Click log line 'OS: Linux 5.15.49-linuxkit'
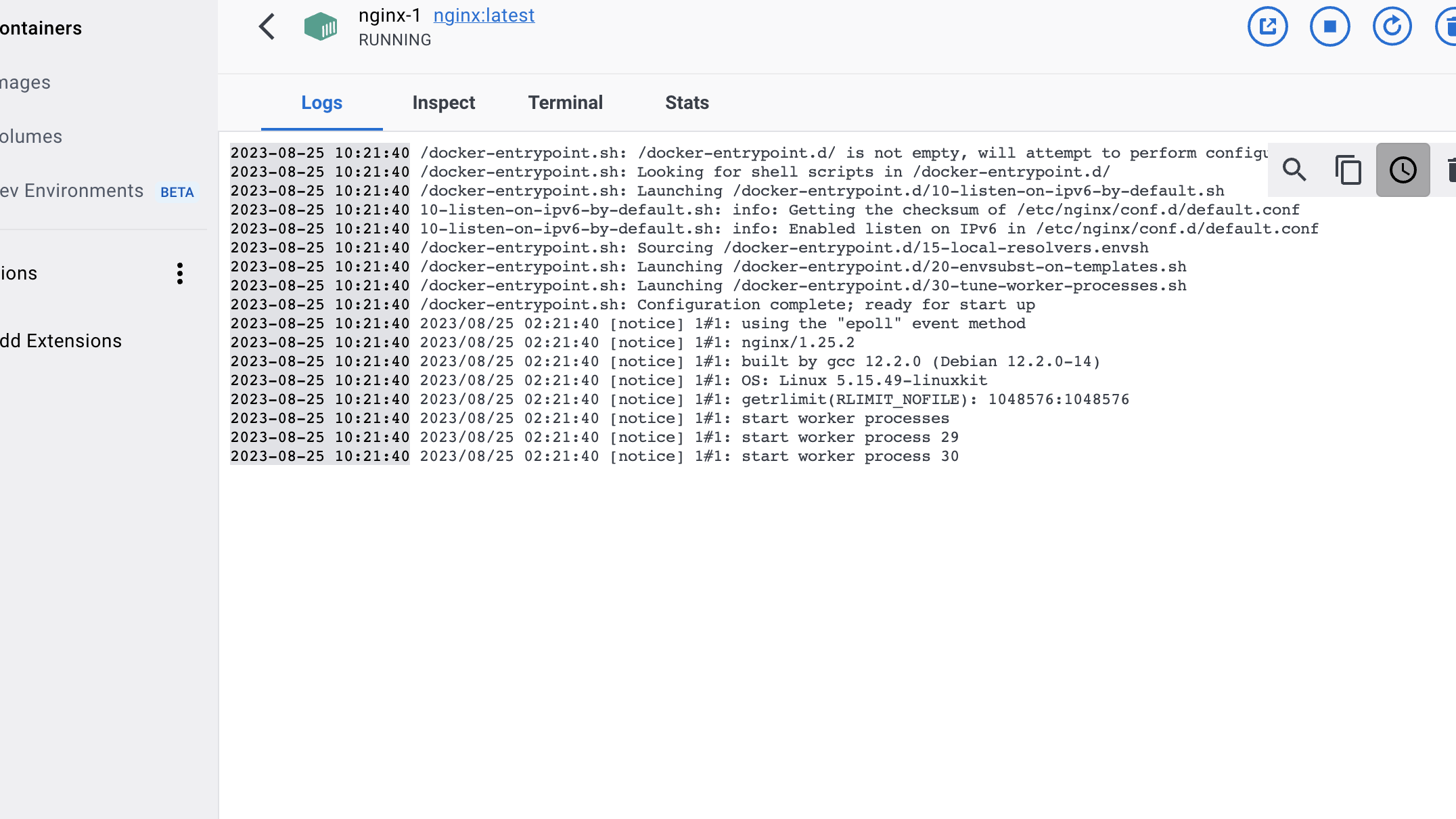The width and height of the screenshot is (1456, 819). [609, 380]
